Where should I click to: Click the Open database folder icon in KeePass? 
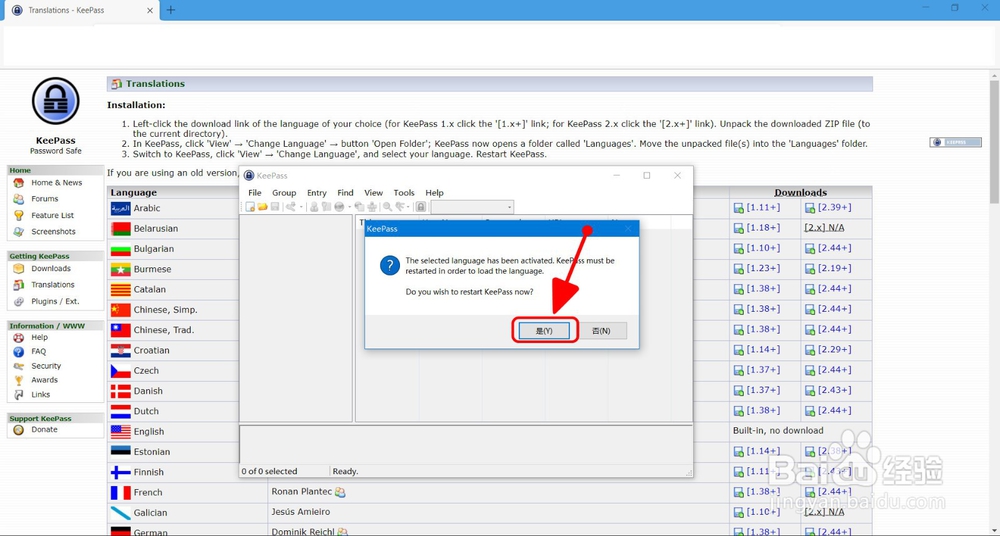tap(262, 207)
